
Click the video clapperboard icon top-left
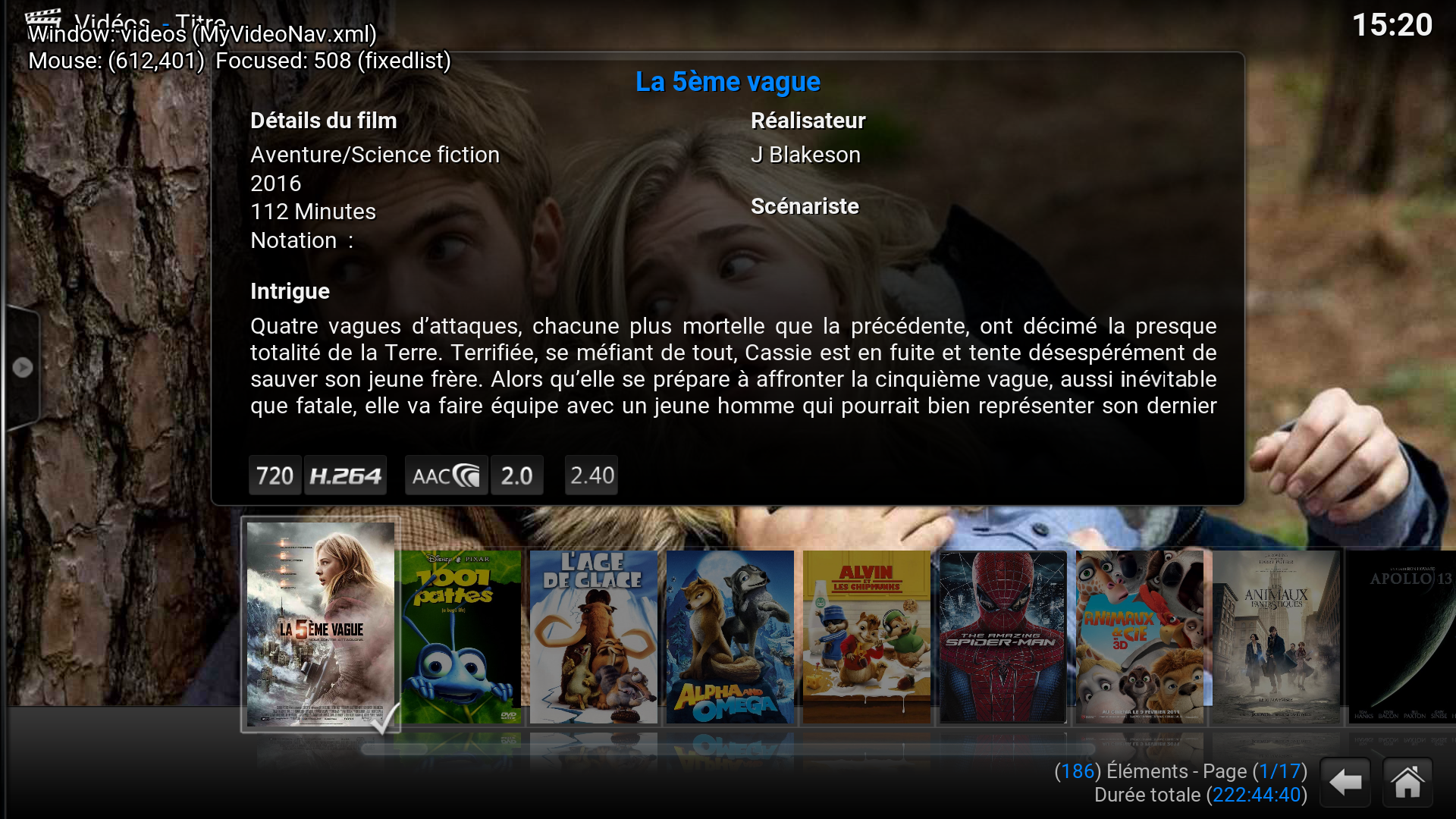44,21
